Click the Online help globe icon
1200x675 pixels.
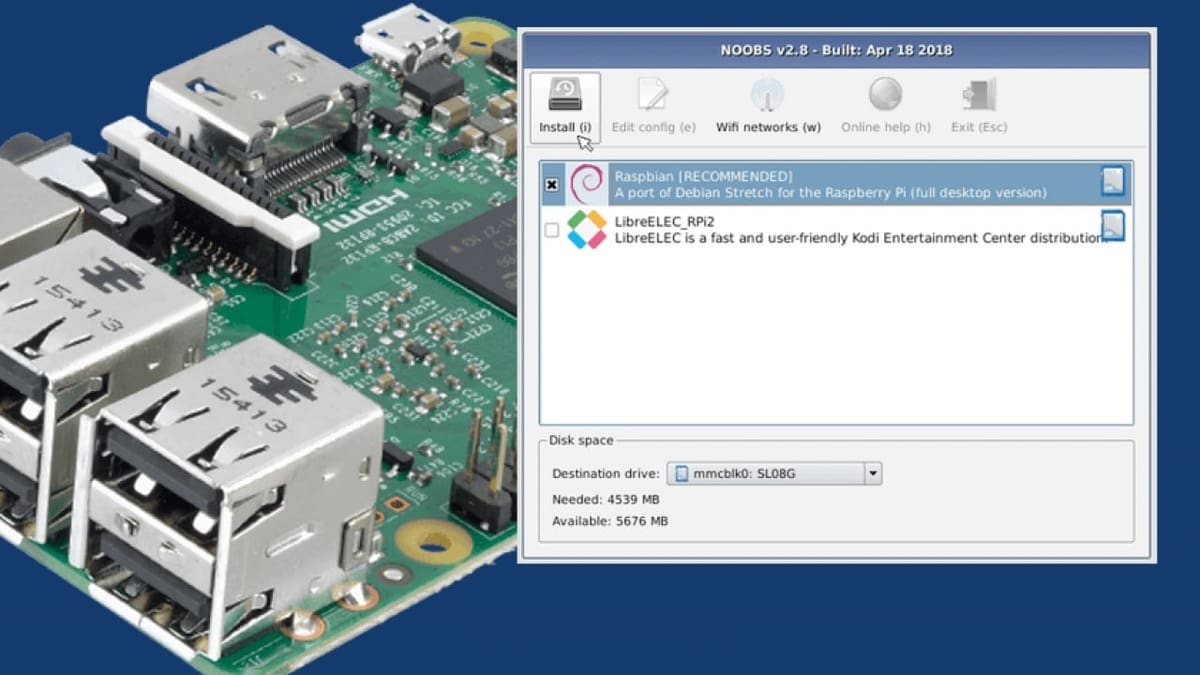885,95
